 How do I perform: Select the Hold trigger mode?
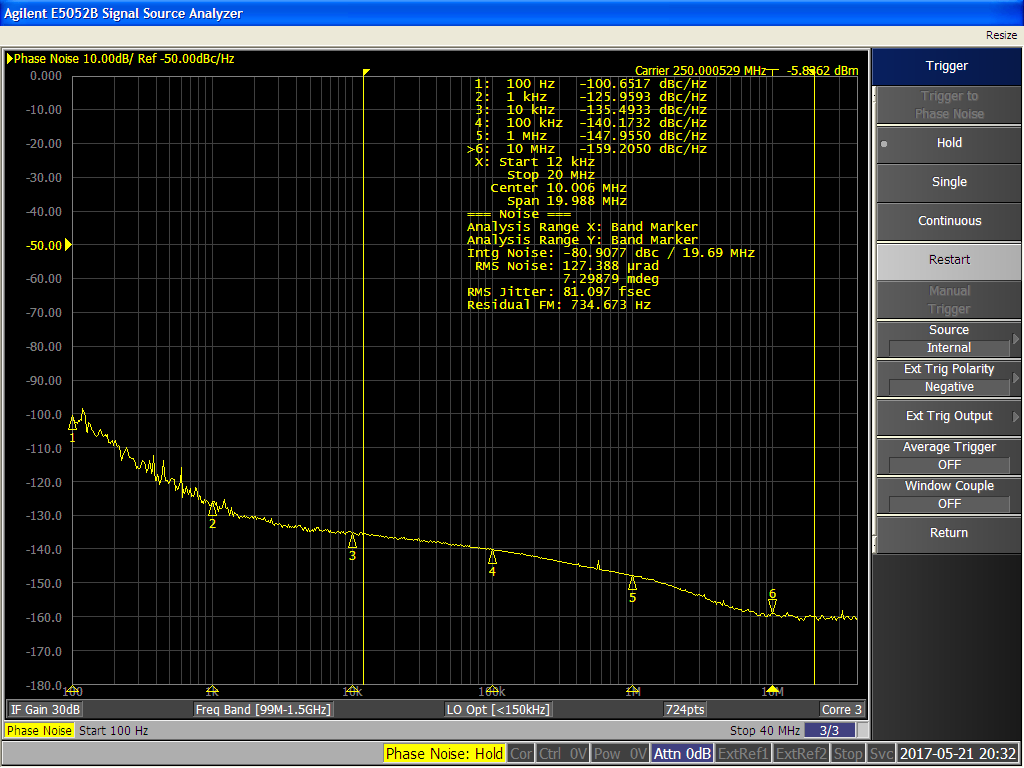[948, 143]
